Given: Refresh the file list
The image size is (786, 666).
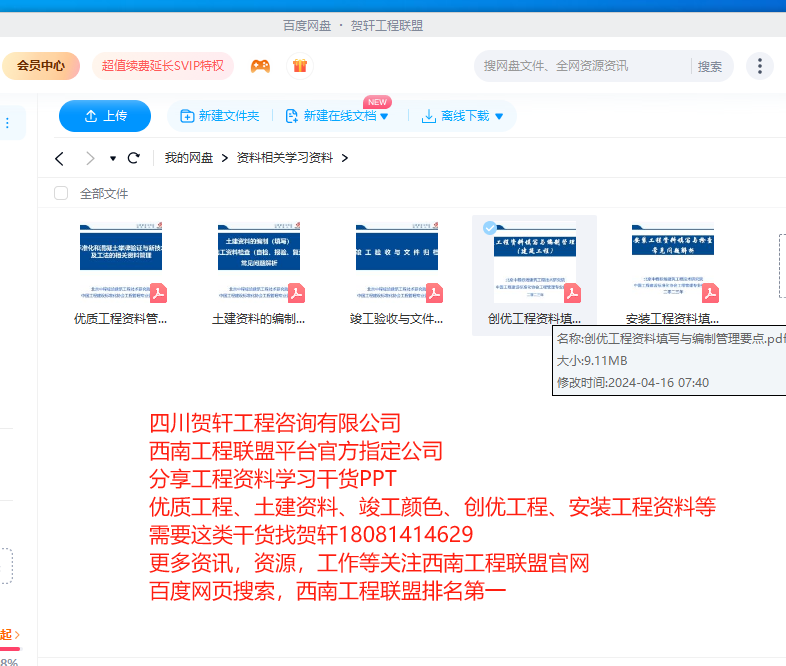Looking at the screenshot, I should [x=133, y=158].
